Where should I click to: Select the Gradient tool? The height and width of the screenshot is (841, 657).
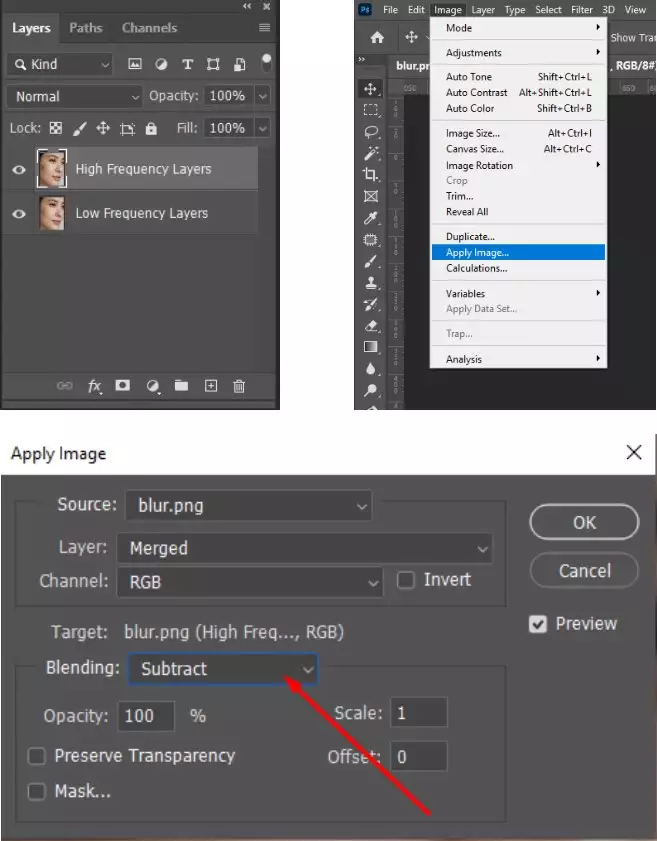(x=371, y=347)
